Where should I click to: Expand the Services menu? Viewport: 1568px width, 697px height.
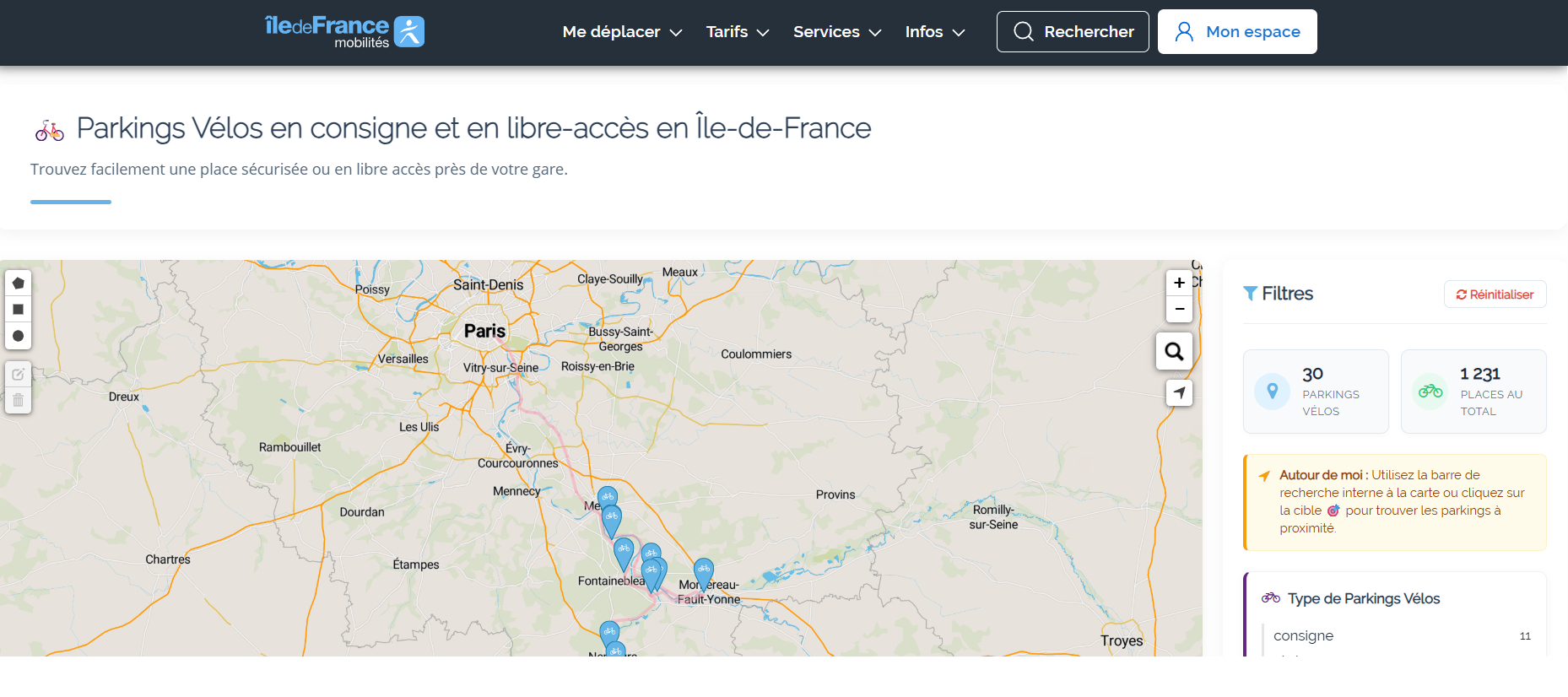tap(837, 32)
